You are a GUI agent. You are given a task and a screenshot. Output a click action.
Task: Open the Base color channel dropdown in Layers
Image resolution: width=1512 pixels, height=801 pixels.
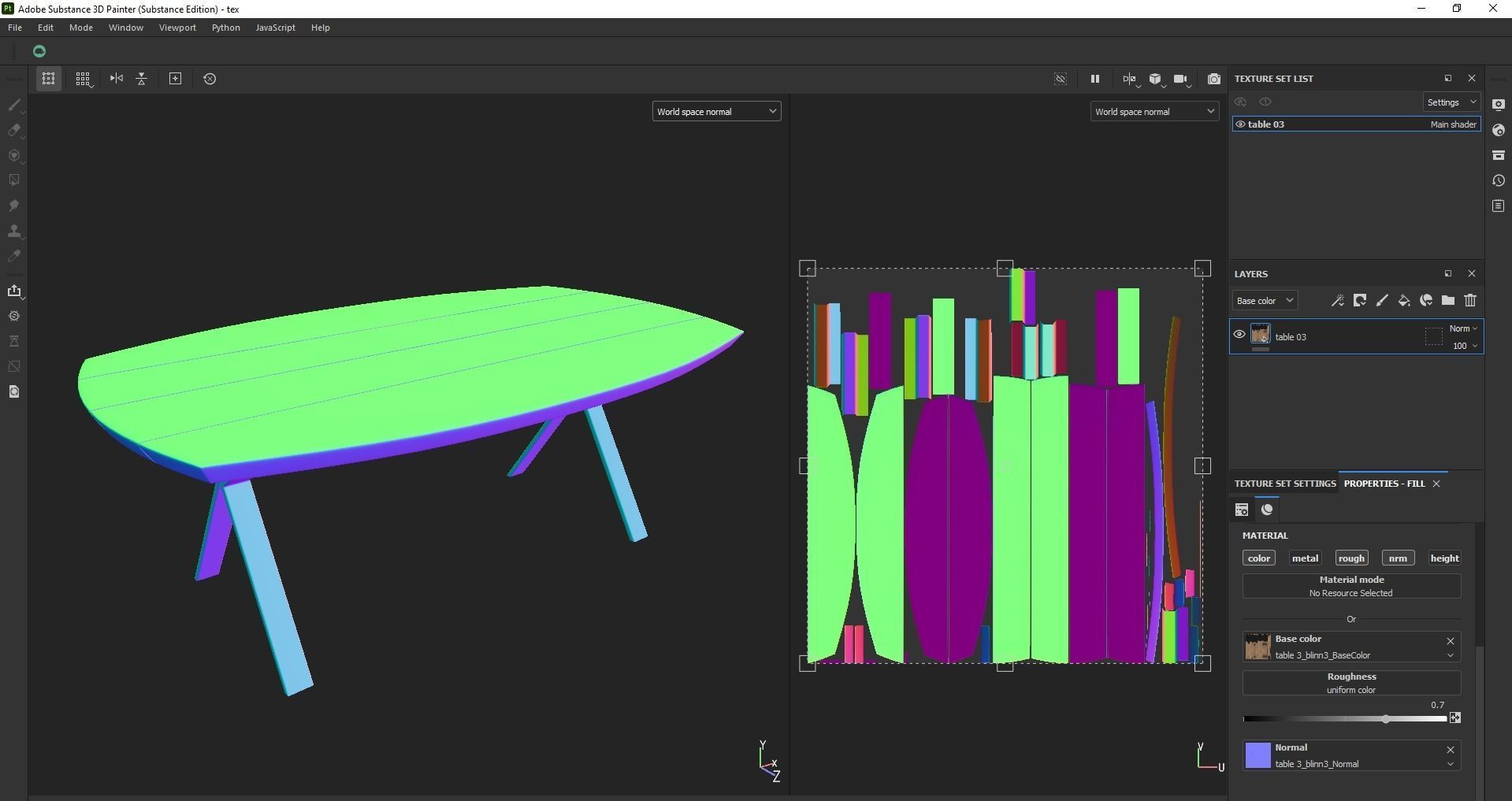(x=1265, y=301)
